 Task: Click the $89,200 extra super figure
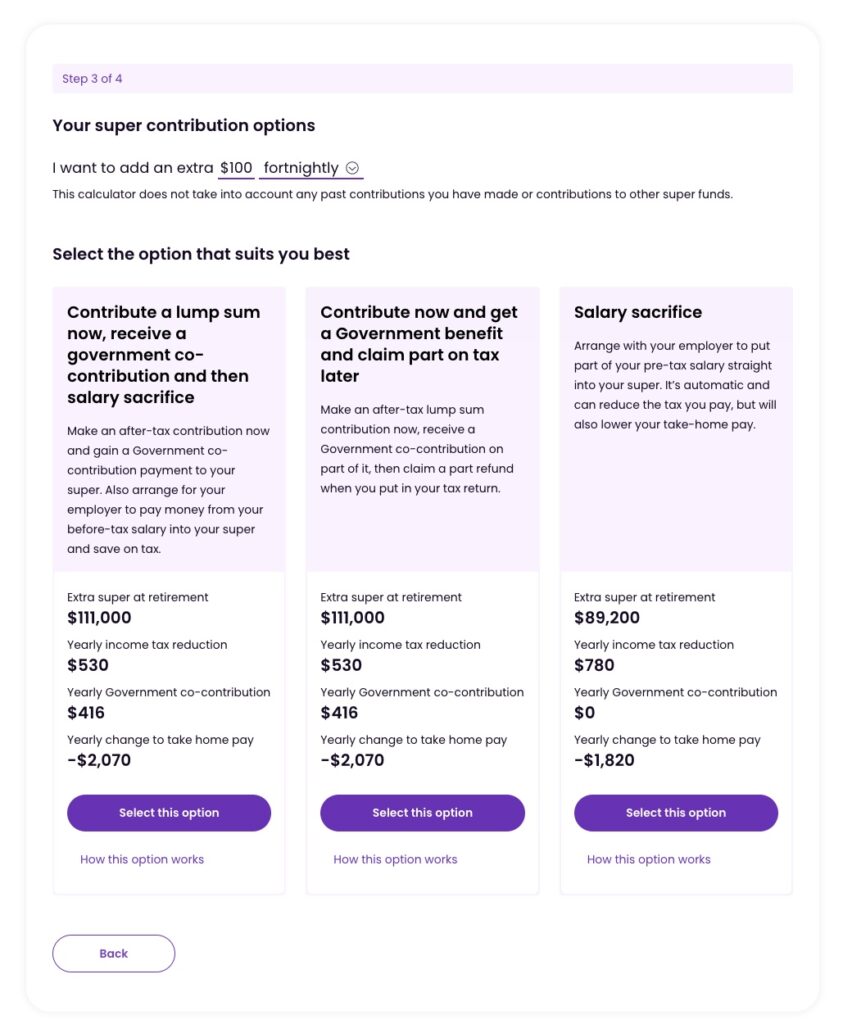[607, 618]
